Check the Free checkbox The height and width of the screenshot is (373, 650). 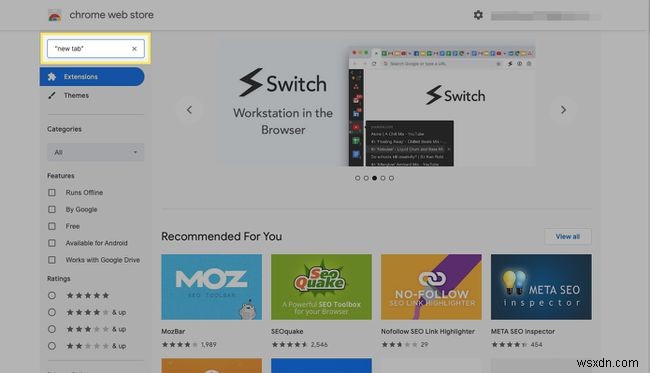[x=52, y=226]
